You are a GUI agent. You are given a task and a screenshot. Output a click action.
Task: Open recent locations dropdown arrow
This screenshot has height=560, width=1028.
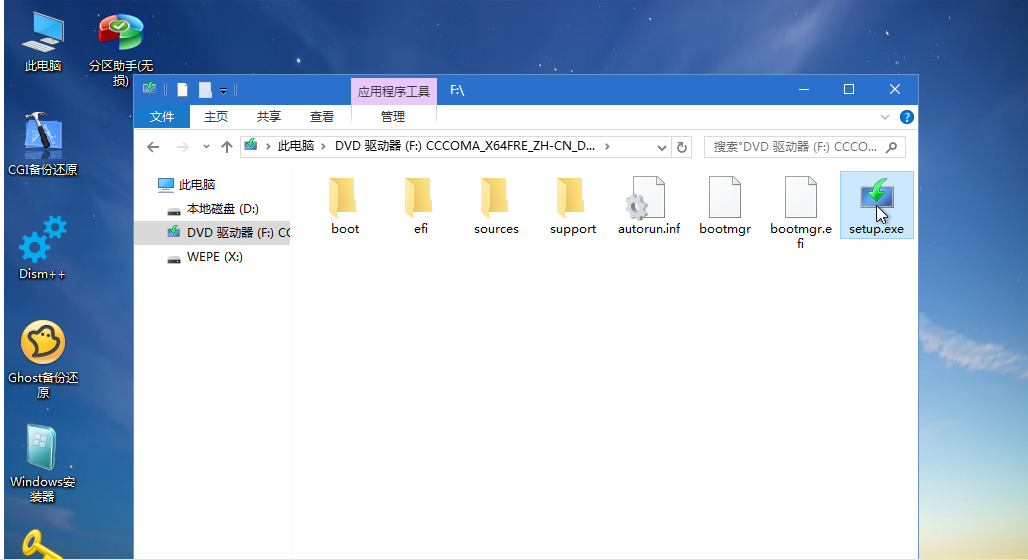pyautogui.click(x=206, y=147)
